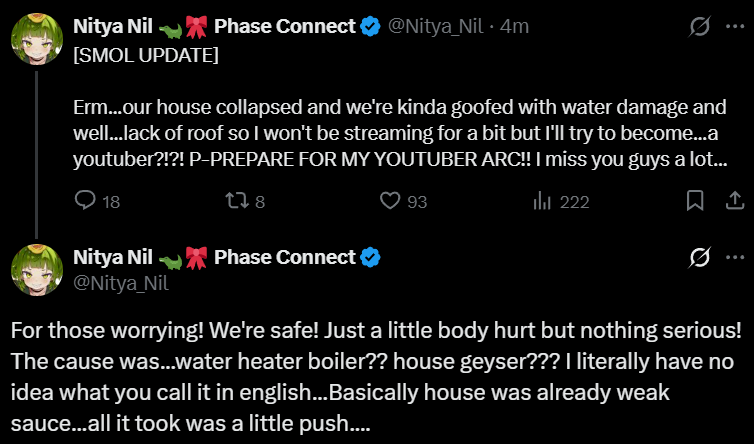Screen dimensions: 754x444
Task: Open replies on the SMOL UPDATE tweet
Action: 97,201
